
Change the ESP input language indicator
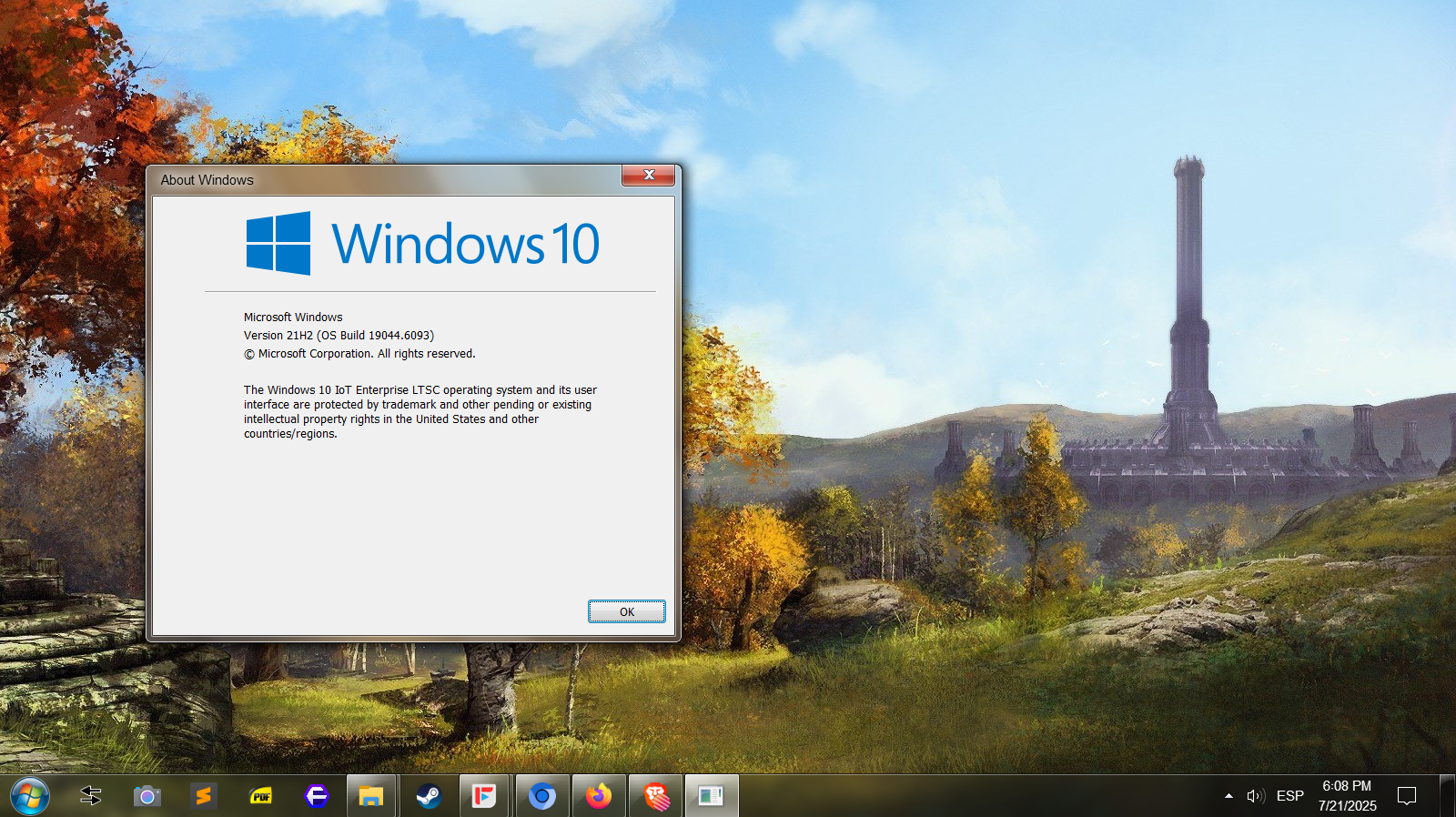click(1289, 796)
